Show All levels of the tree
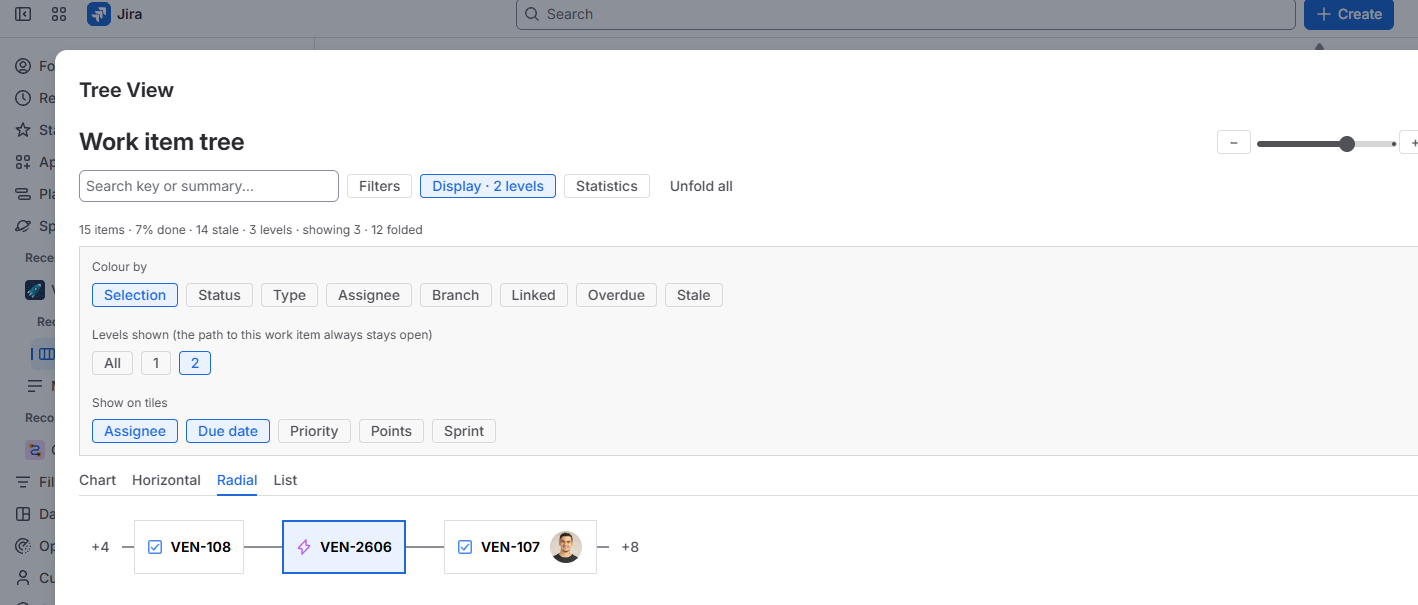 pos(113,363)
